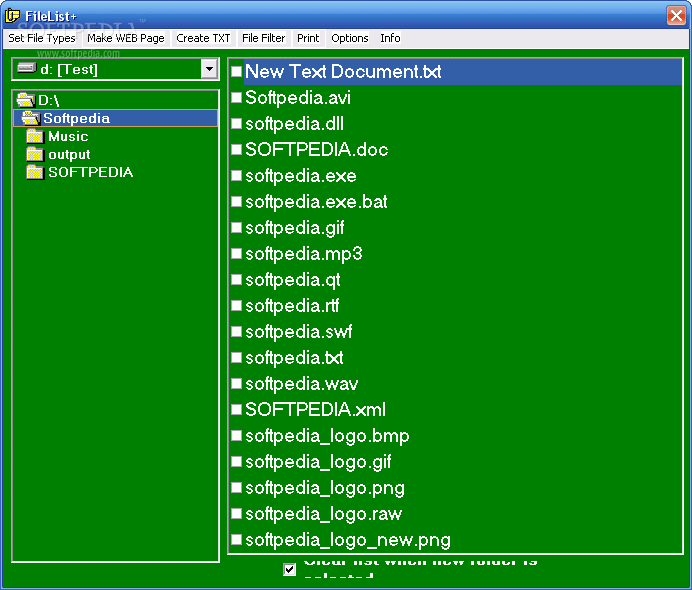
Task: Select file name softpedia.wav
Action: [x=301, y=383]
